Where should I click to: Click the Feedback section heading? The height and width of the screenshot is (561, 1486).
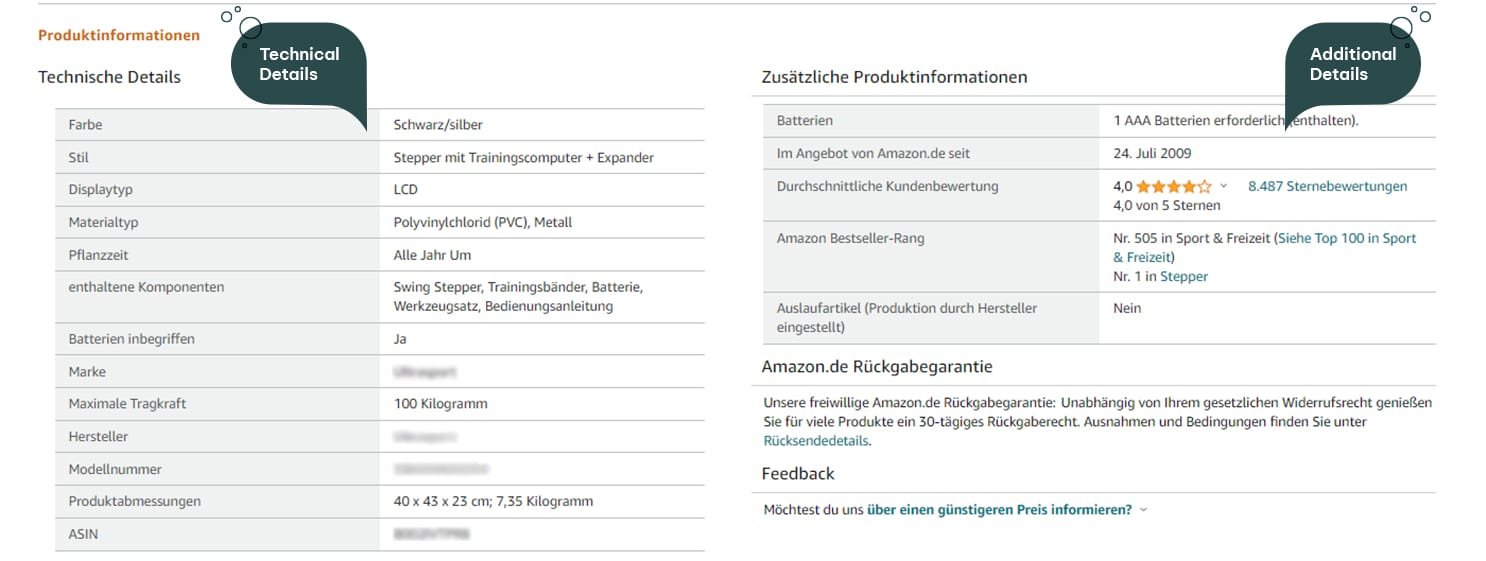(x=797, y=474)
